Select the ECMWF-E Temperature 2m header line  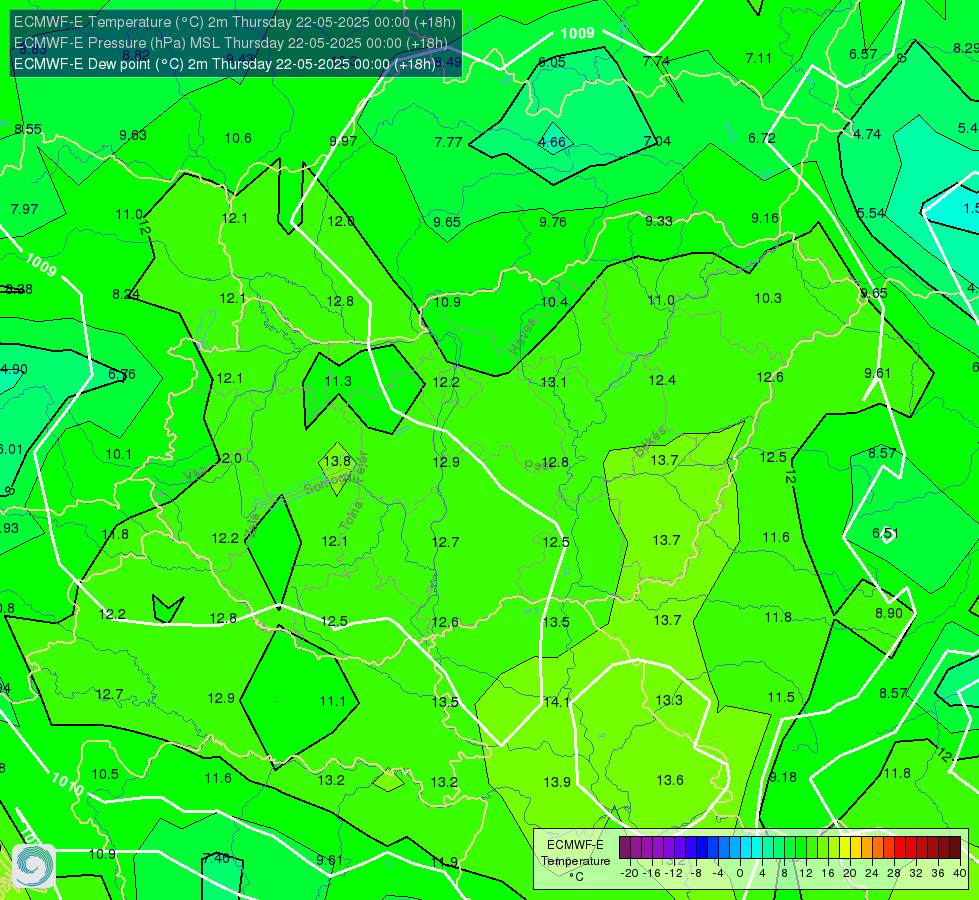point(235,22)
